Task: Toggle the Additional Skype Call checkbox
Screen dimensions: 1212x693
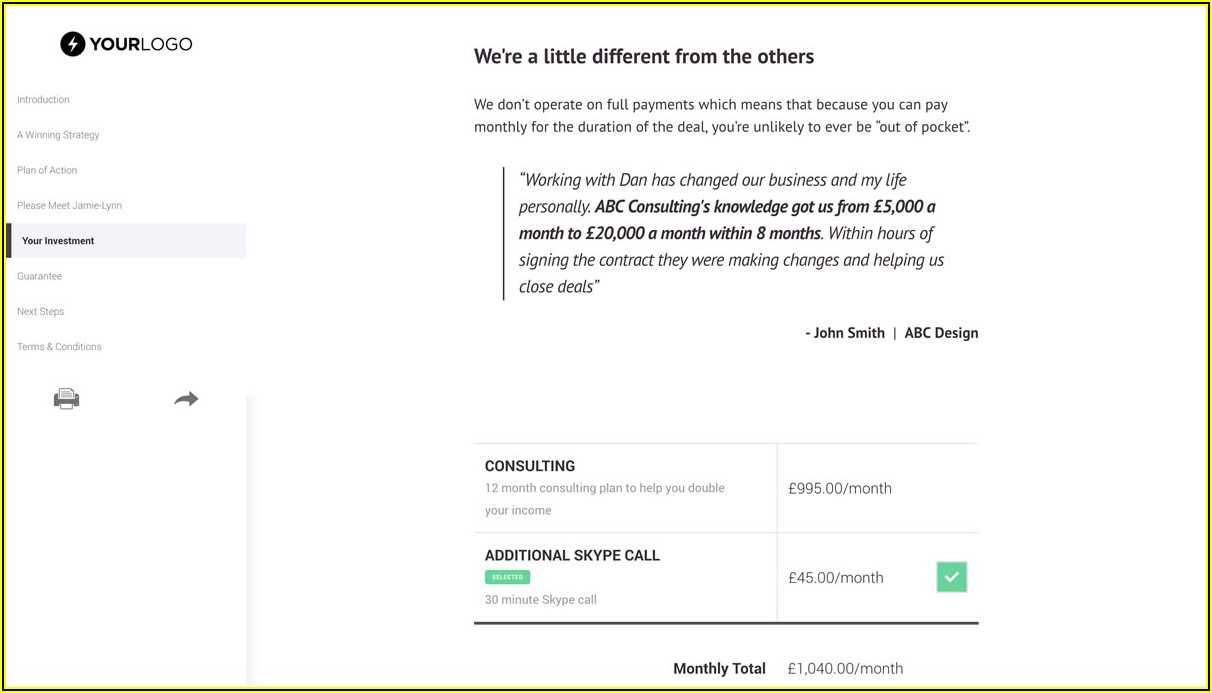Action: (x=951, y=577)
